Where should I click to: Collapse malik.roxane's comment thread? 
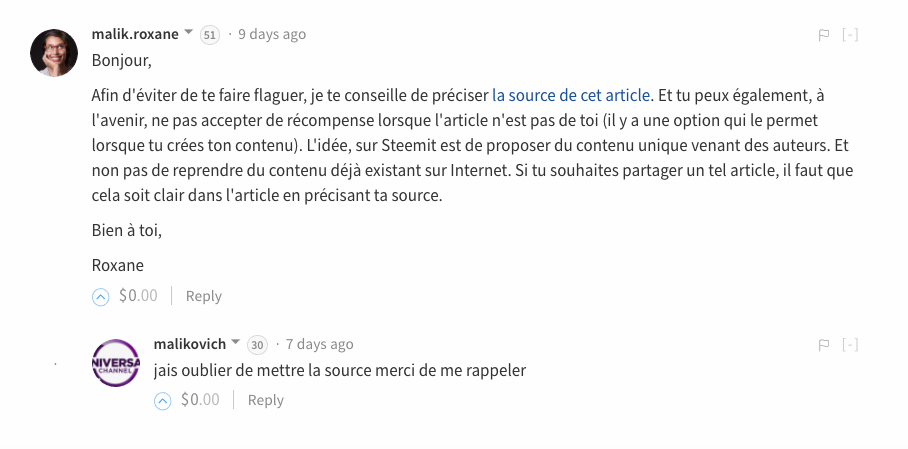pyautogui.click(x=850, y=35)
